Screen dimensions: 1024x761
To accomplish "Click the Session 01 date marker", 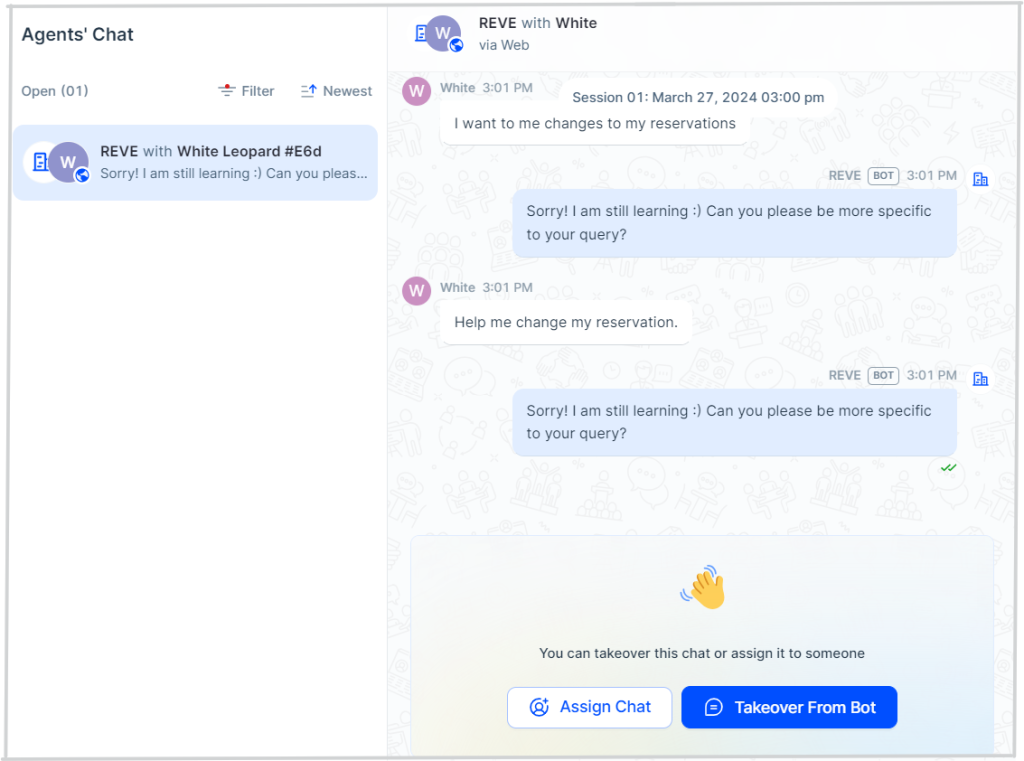I will click(698, 97).
